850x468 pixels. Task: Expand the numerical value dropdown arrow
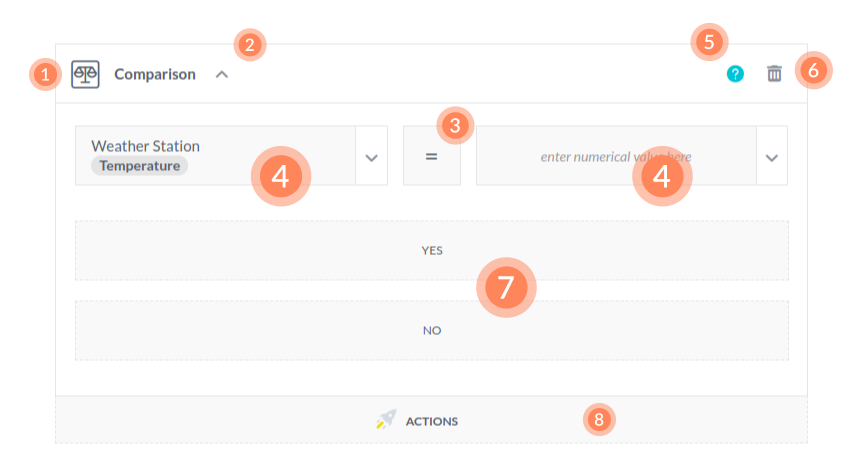point(771,156)
